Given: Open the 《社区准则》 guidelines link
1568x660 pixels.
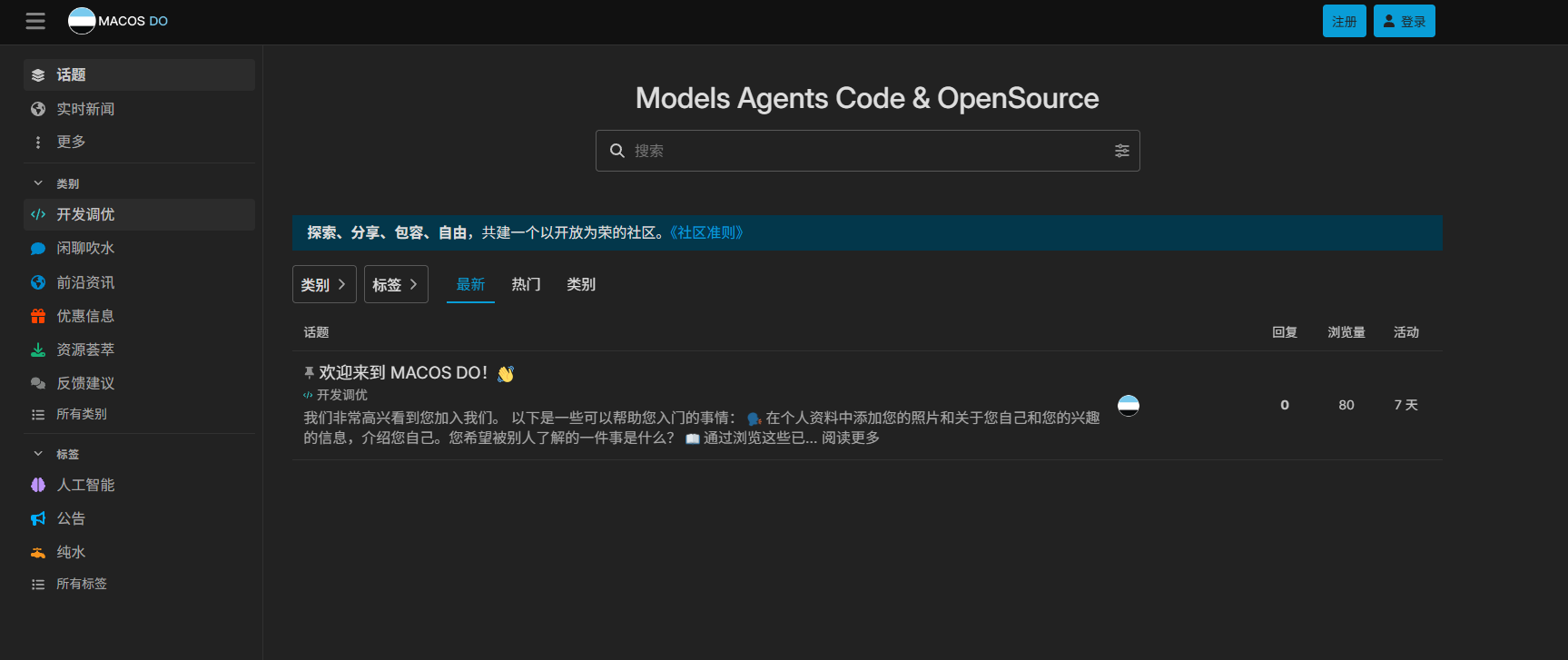Looking at the screenshot, I should 707,232.
